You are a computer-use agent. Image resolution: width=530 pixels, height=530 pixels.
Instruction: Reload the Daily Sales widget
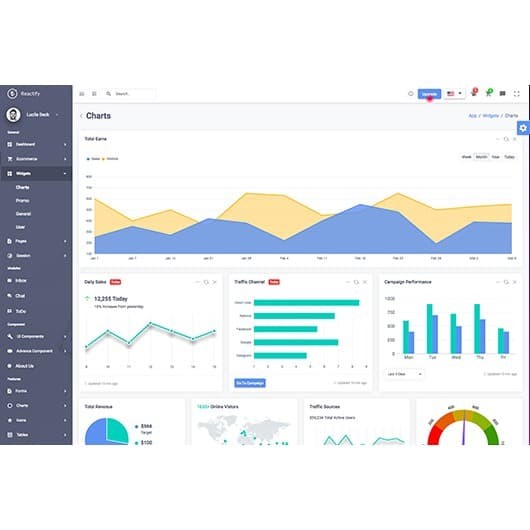[206, 282]
